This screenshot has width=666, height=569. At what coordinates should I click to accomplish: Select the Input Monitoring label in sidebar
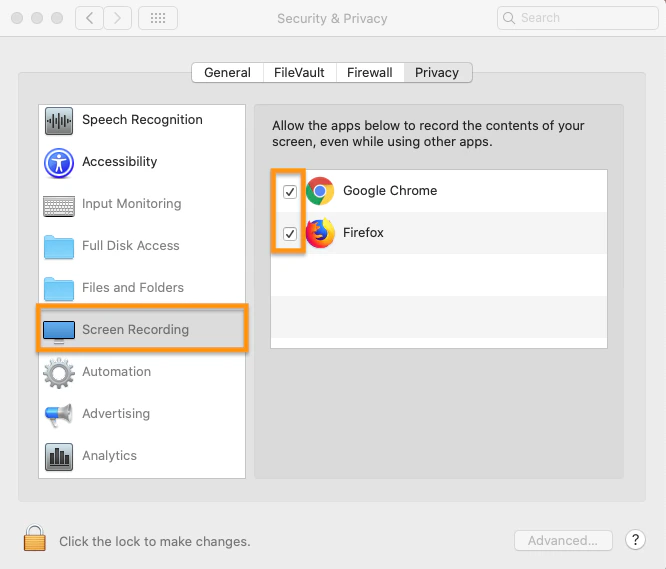click(x=132, y=204)
